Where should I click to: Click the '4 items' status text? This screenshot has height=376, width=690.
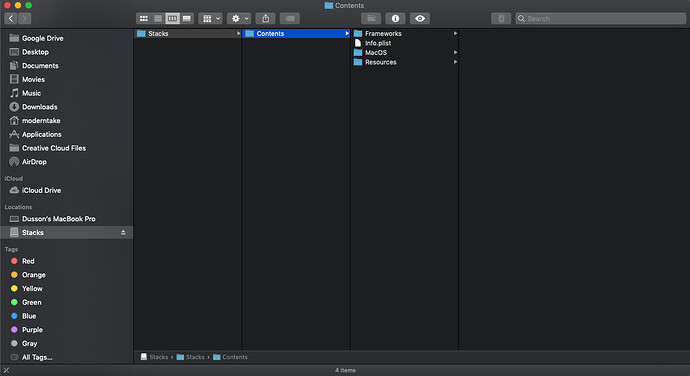pos(345,370)
